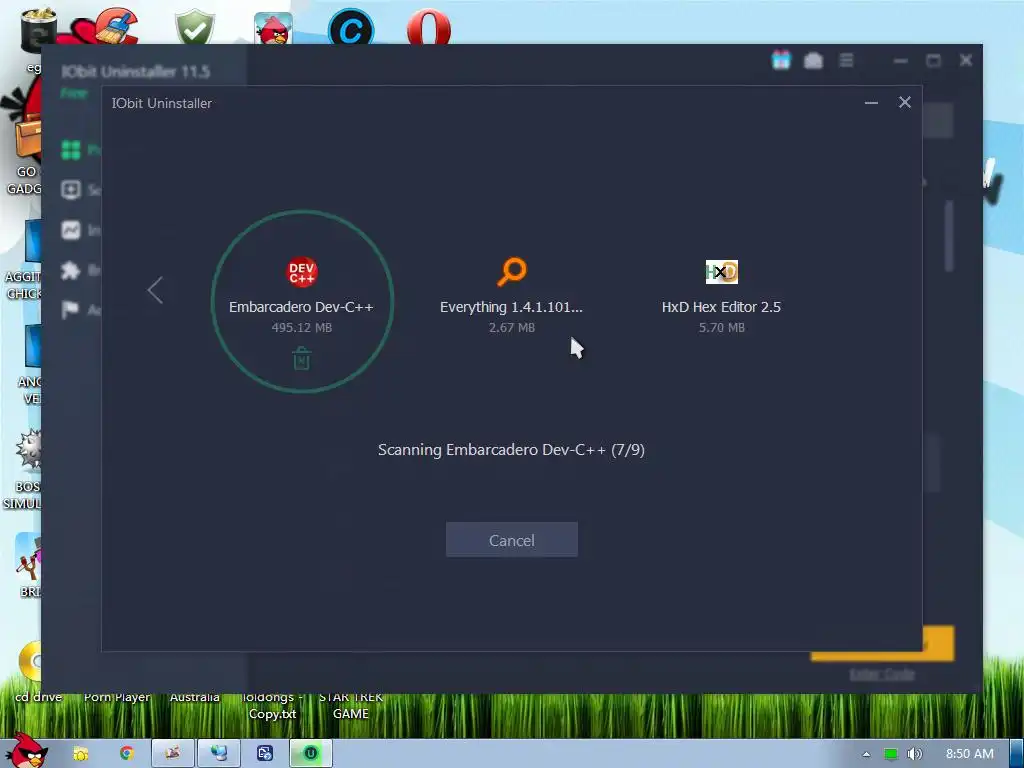The image size is (1024, 768).
Task: Select the Everything orange magnifier icon
Action: (511, 272)
